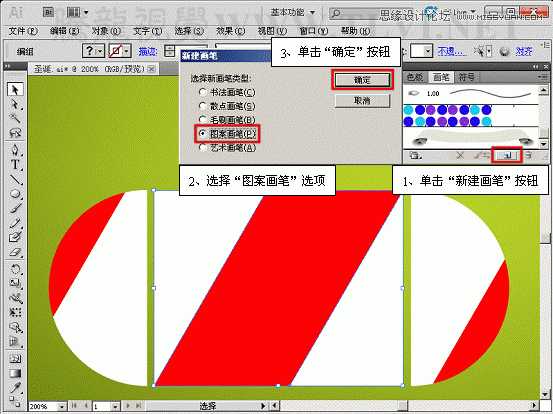Select the Pen tool
Viewport: 553px width, 414px height.
pos(15,150)
